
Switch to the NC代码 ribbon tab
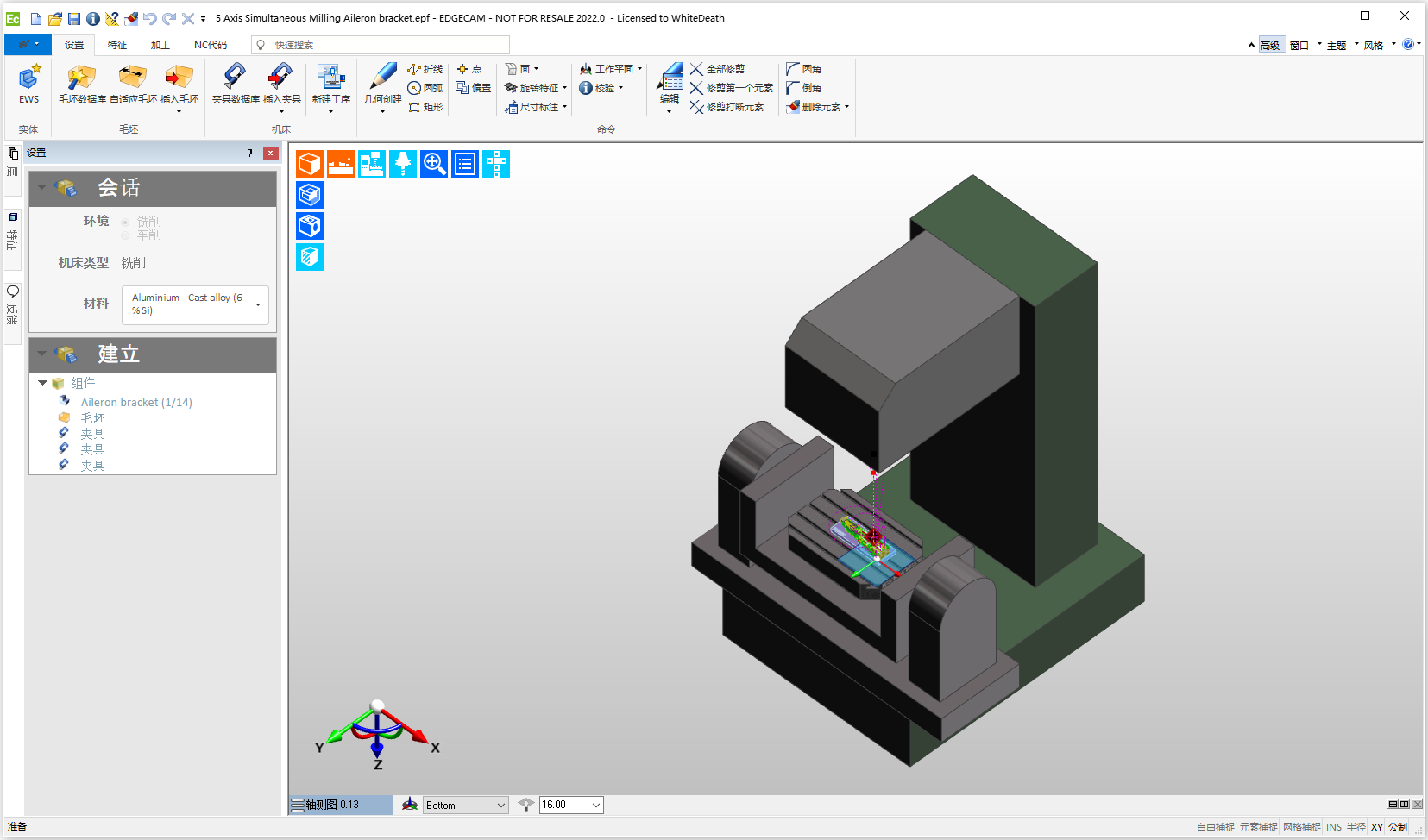[210, 44]
